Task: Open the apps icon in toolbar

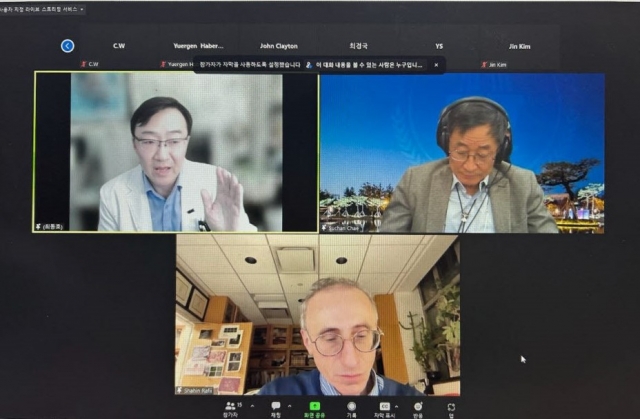Action: tap(451, 407)
